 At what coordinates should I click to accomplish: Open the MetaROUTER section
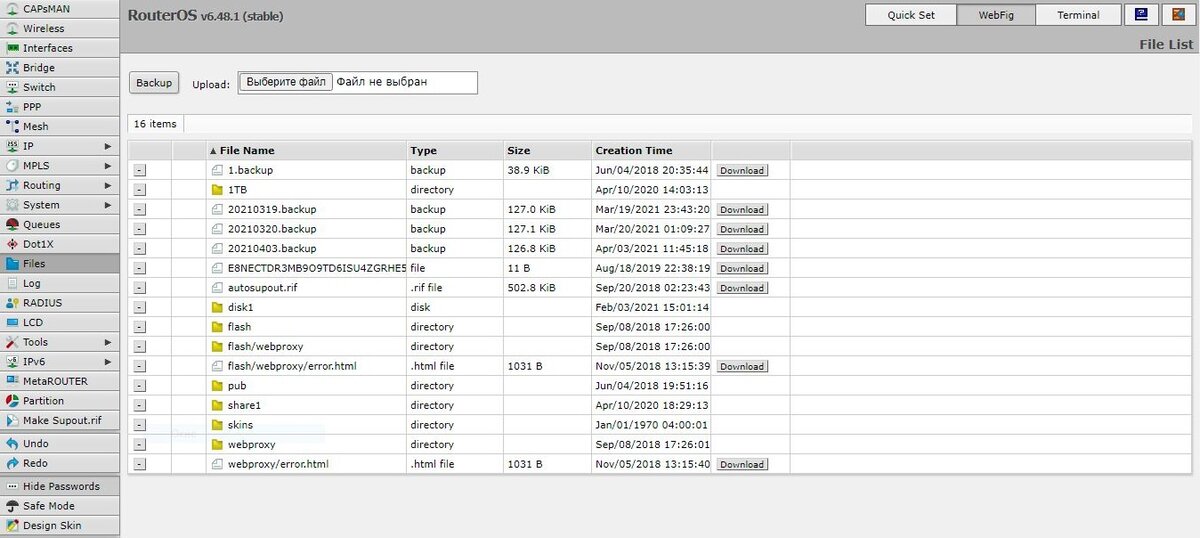tap(60, 381)
